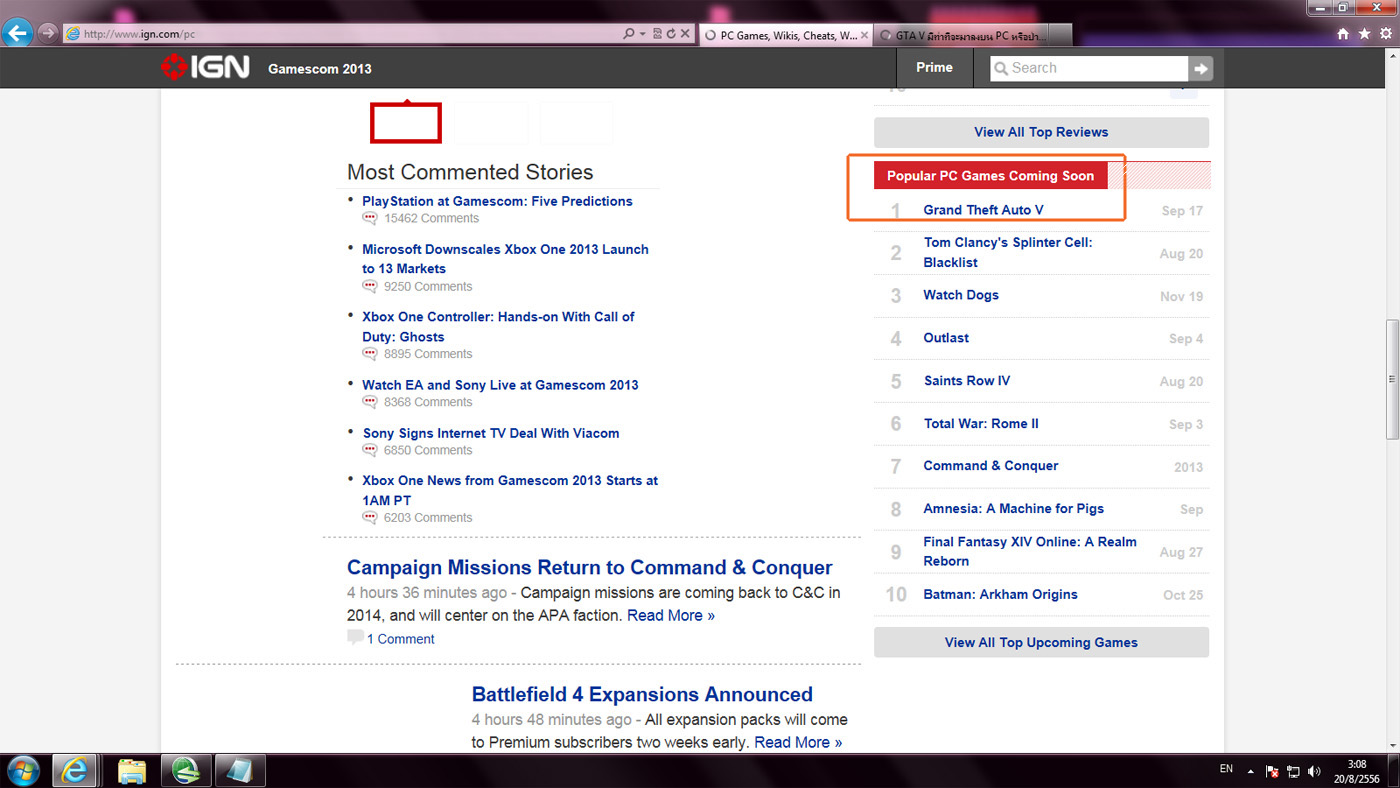Open PlayStation at Gamescom: Five Predictions story
This screenshot has height=788, width=1400.
point(497,201)
